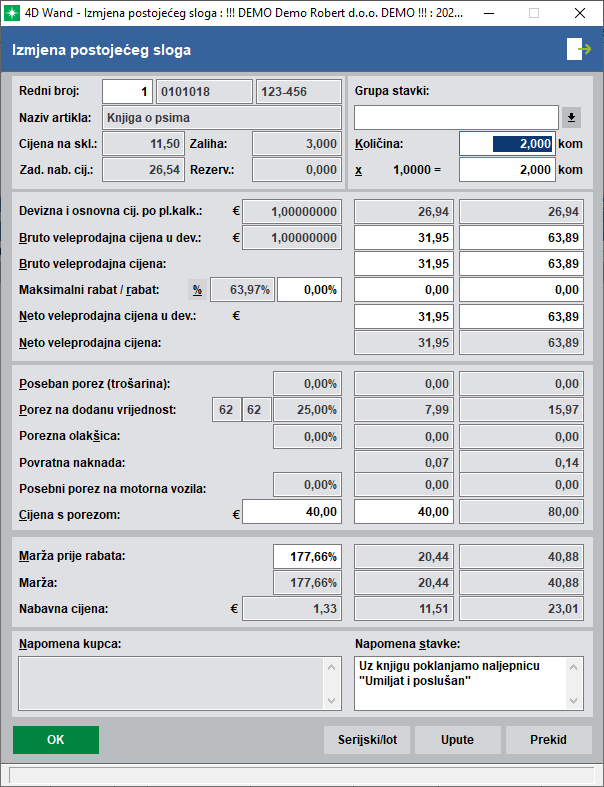Click the 4D Wand app icon in title bar

tap(12, 13)
